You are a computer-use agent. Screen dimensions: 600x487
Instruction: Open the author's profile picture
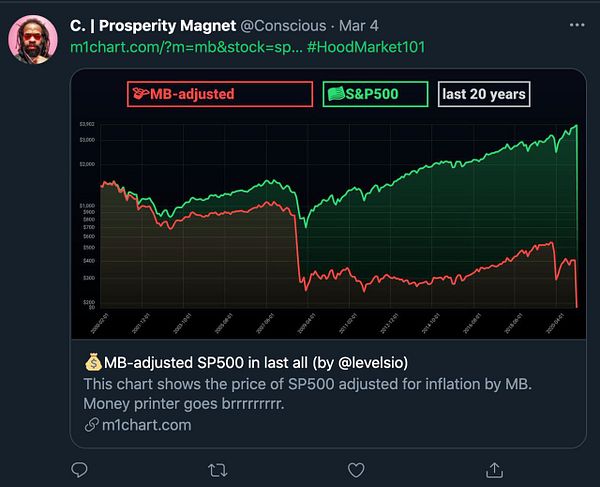click(x=33, y=41)
